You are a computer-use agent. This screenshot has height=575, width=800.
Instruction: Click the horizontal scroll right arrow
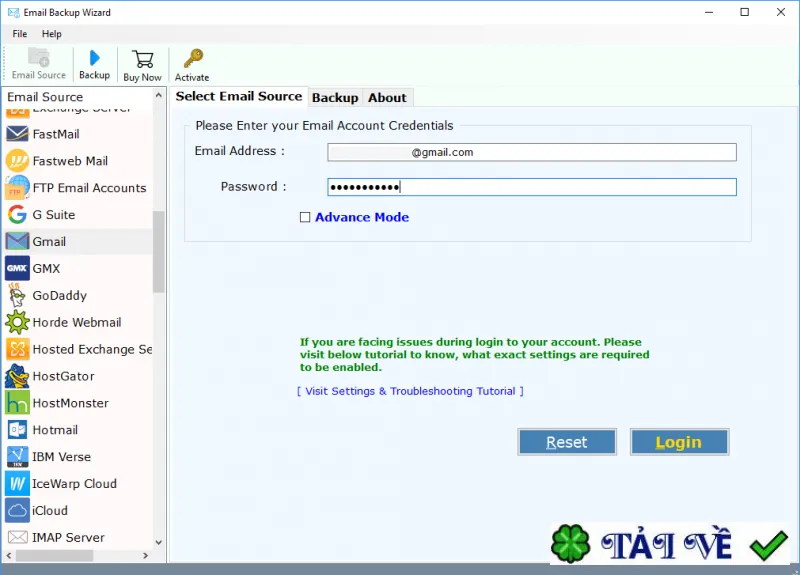pos(146,556)
